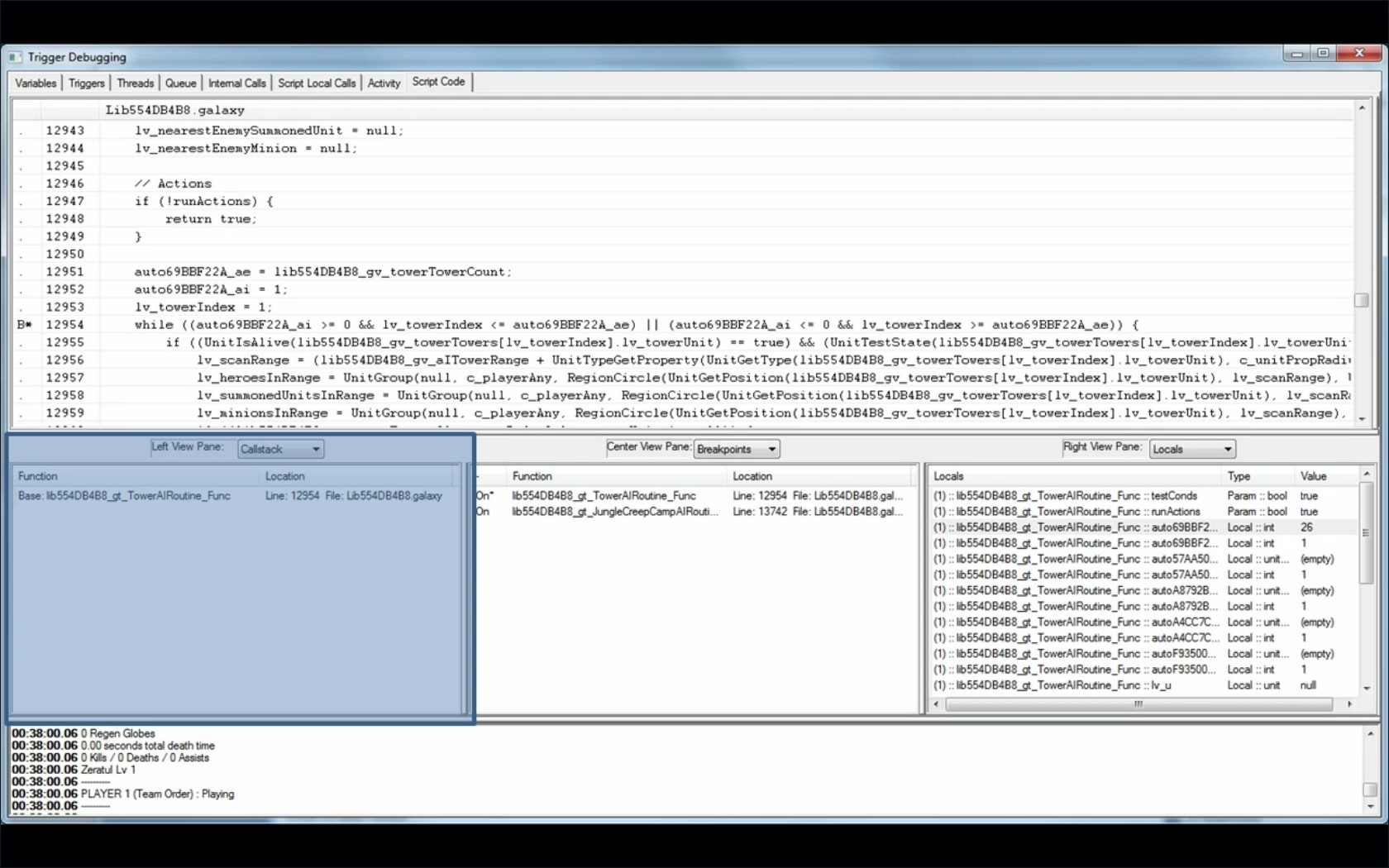Click log entry Zeratul Lv 1
This screenshot has height=868, width=1389.
coord(108,770)
